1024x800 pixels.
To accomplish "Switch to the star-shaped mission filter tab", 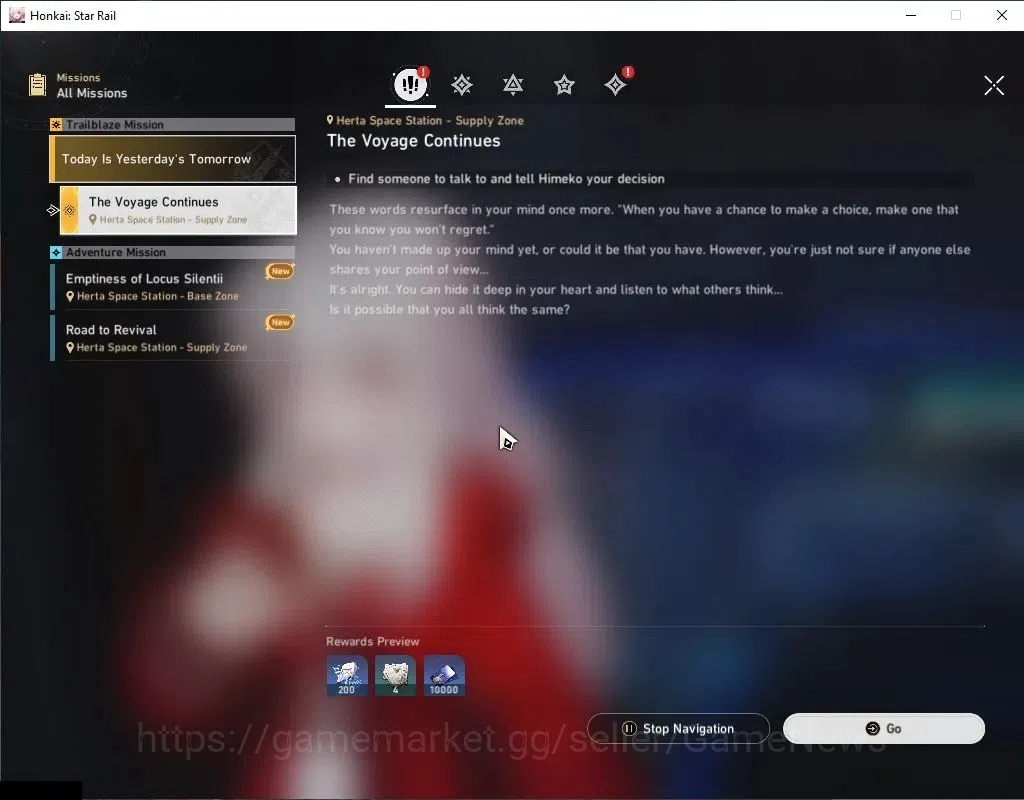I will pyautogui.click(x=564, y=85).
